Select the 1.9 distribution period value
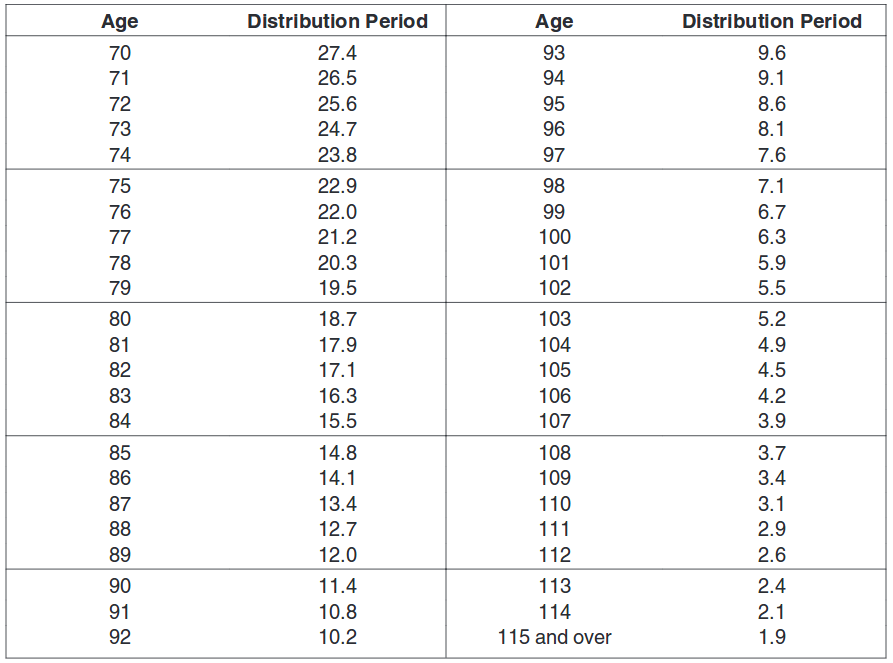893x663 pixels. click(772, 636)
